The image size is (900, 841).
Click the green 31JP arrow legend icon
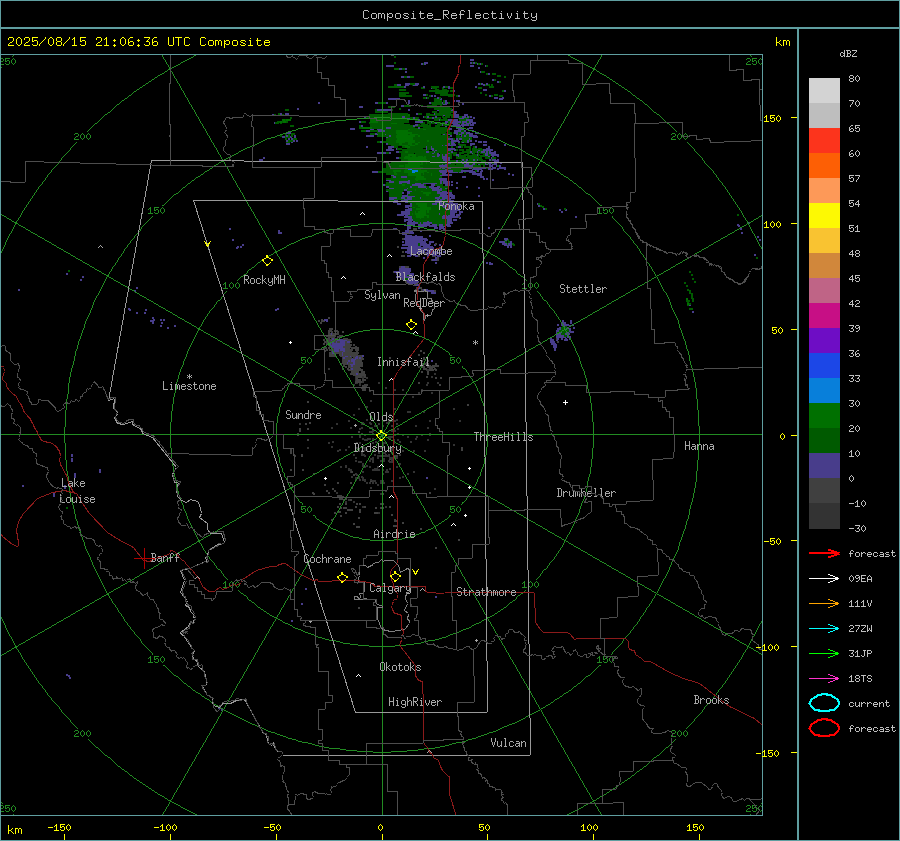coord(824,653)
